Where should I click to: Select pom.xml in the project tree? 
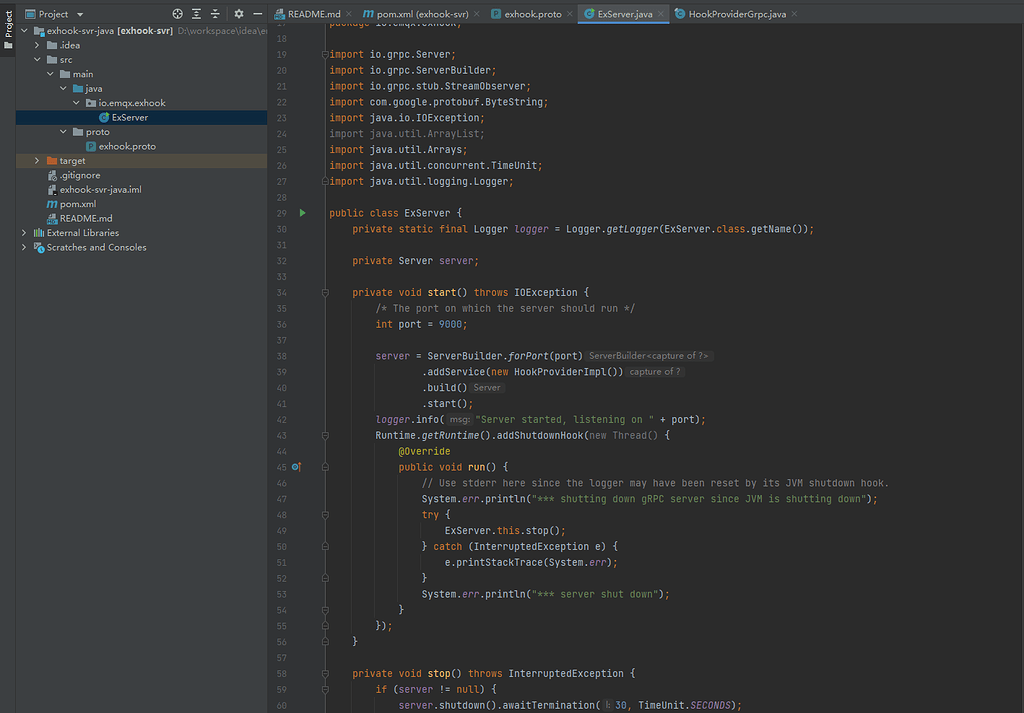pyautogui.click(x=77, y=204)
